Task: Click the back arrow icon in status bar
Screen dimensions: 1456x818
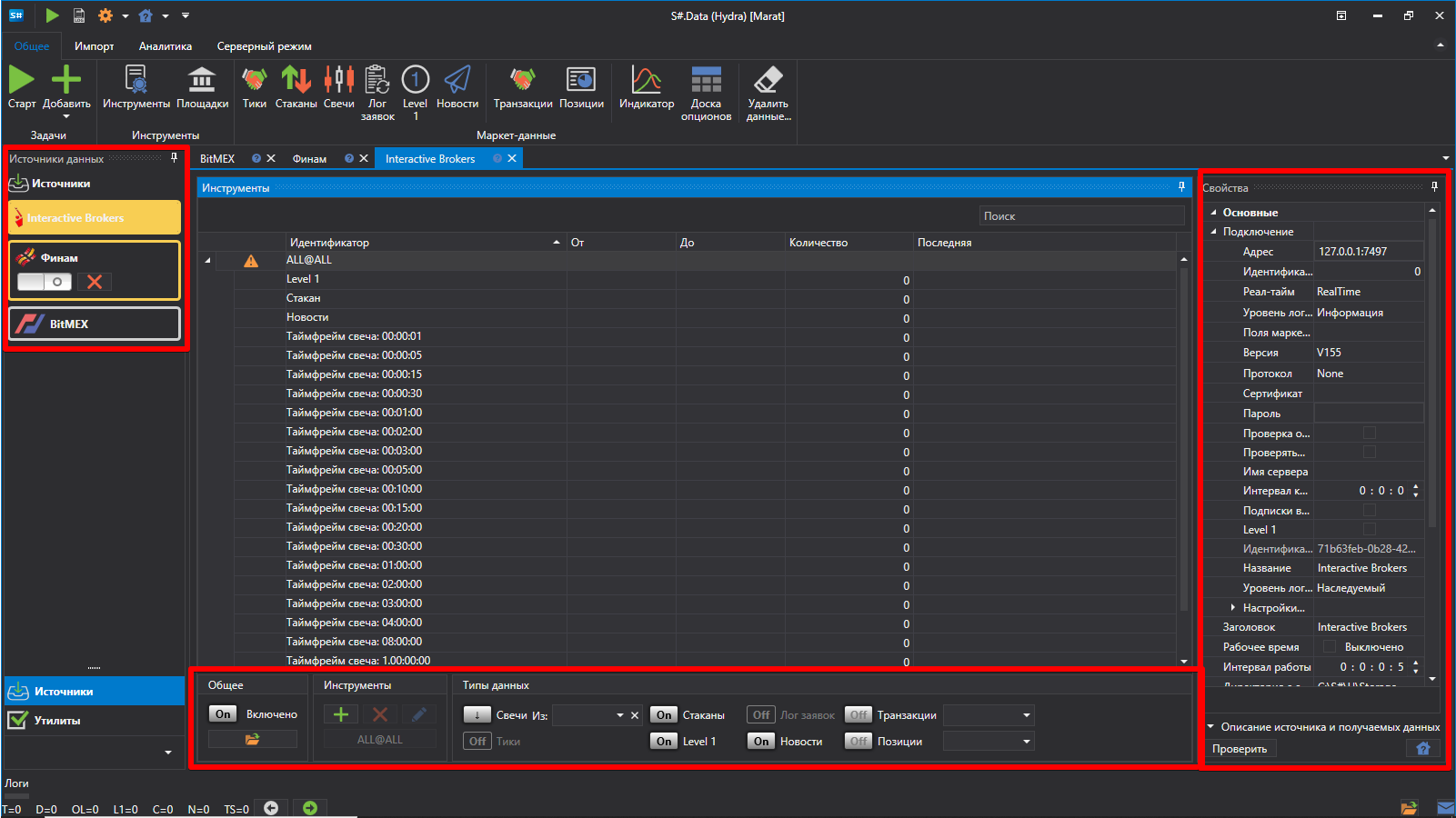Action: 271,808
